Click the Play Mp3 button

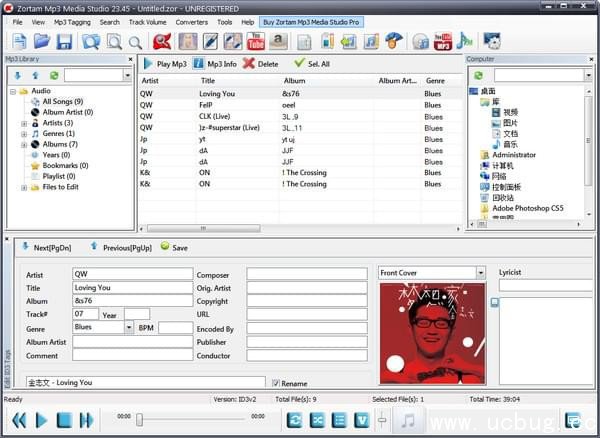click(165, 63)
